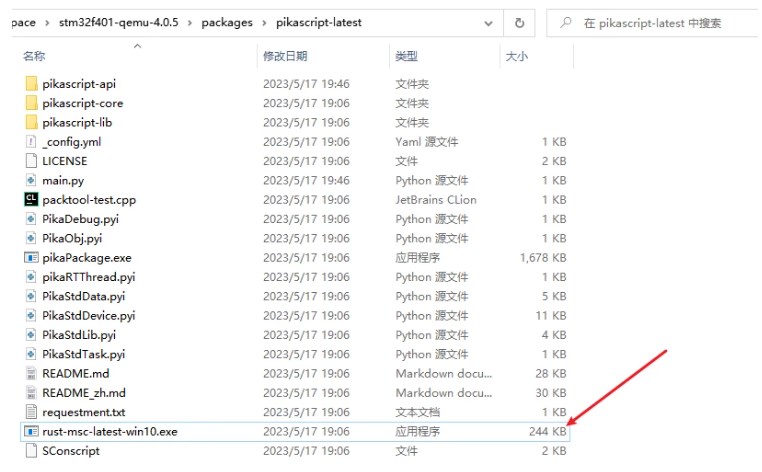
Task: Click the main.py Python file icon
Action: pyautogui.click(x=31, y=180)
